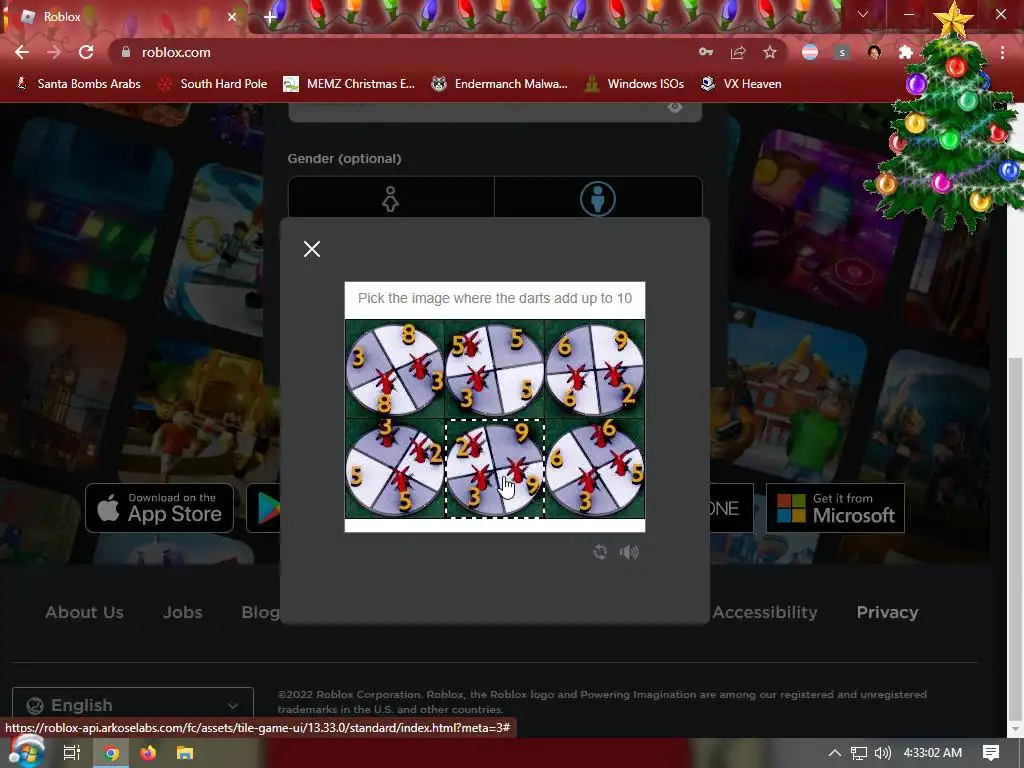Pick the dartboard image with 6, 6, 5, 3
Screen dimensions: 1024x768
coord(595,469)
